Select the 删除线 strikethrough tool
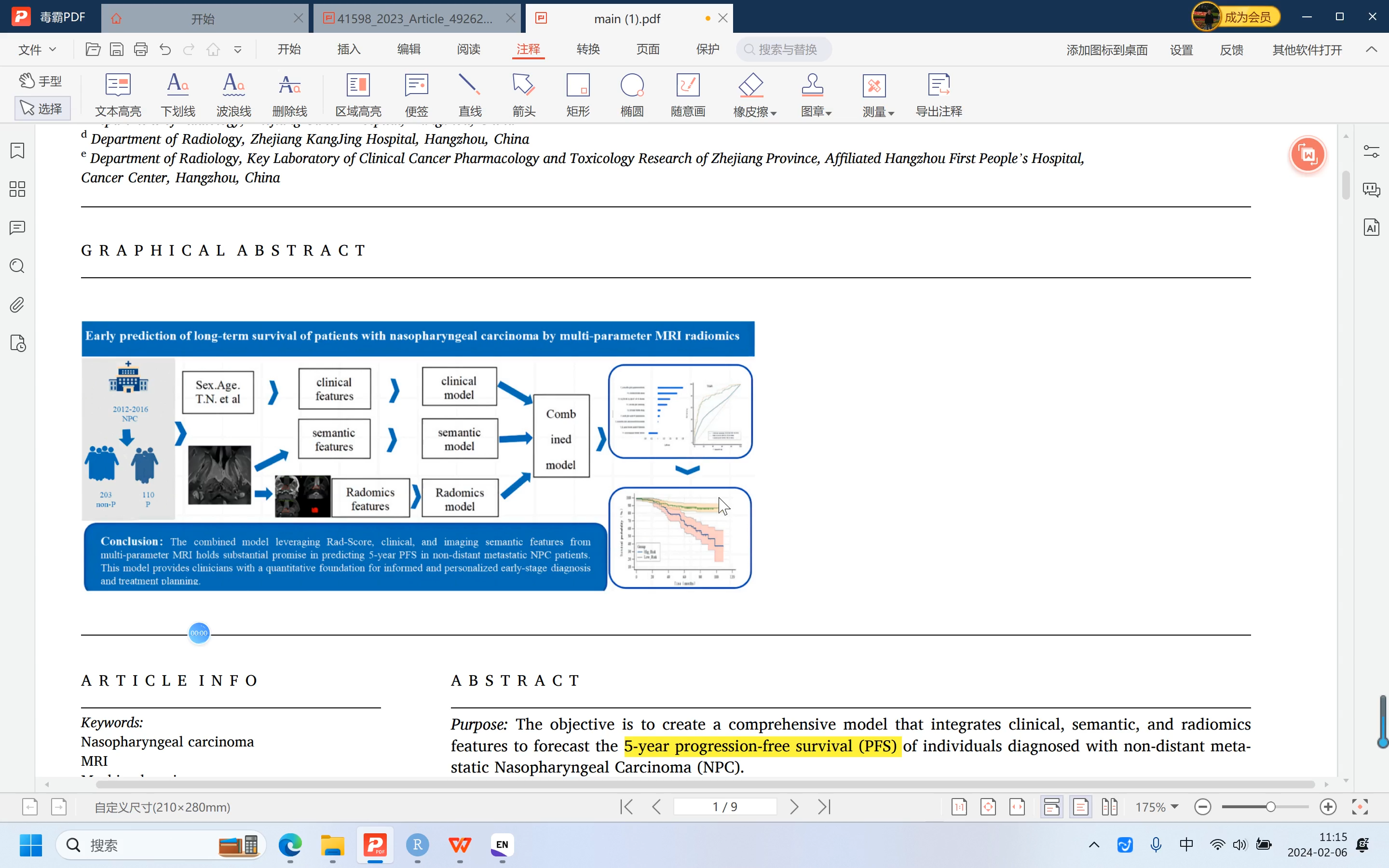 pos(290,95)
